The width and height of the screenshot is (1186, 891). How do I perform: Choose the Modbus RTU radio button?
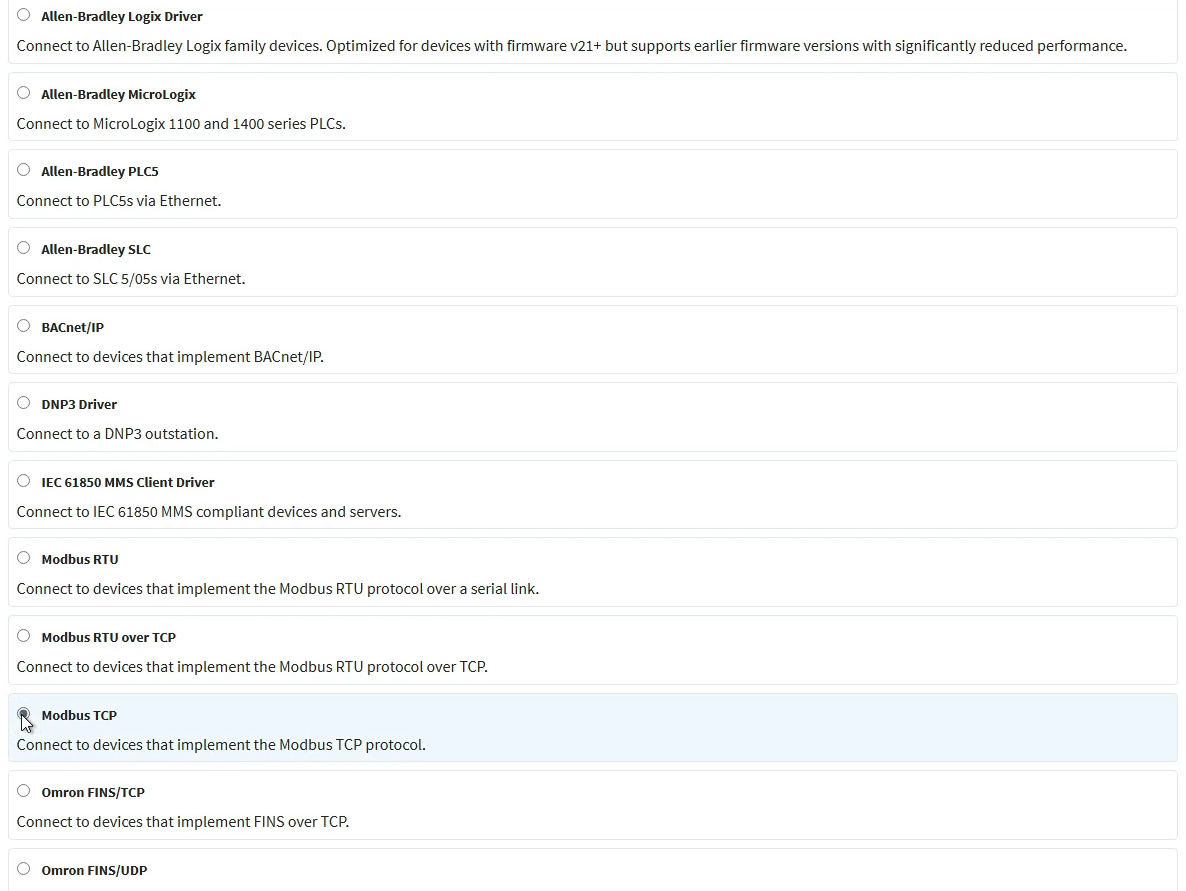coord(23,557)
